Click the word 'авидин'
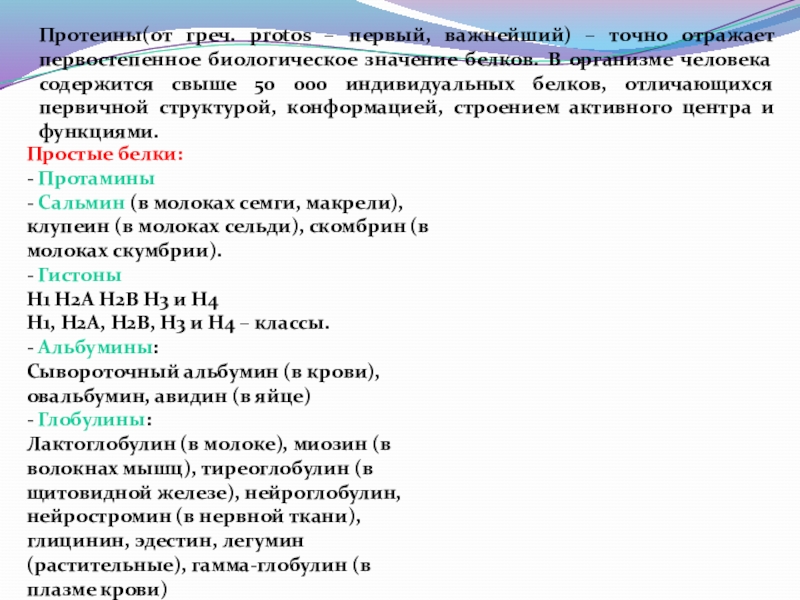The height and width of the screenshot is (600, 800). [192, 396]
